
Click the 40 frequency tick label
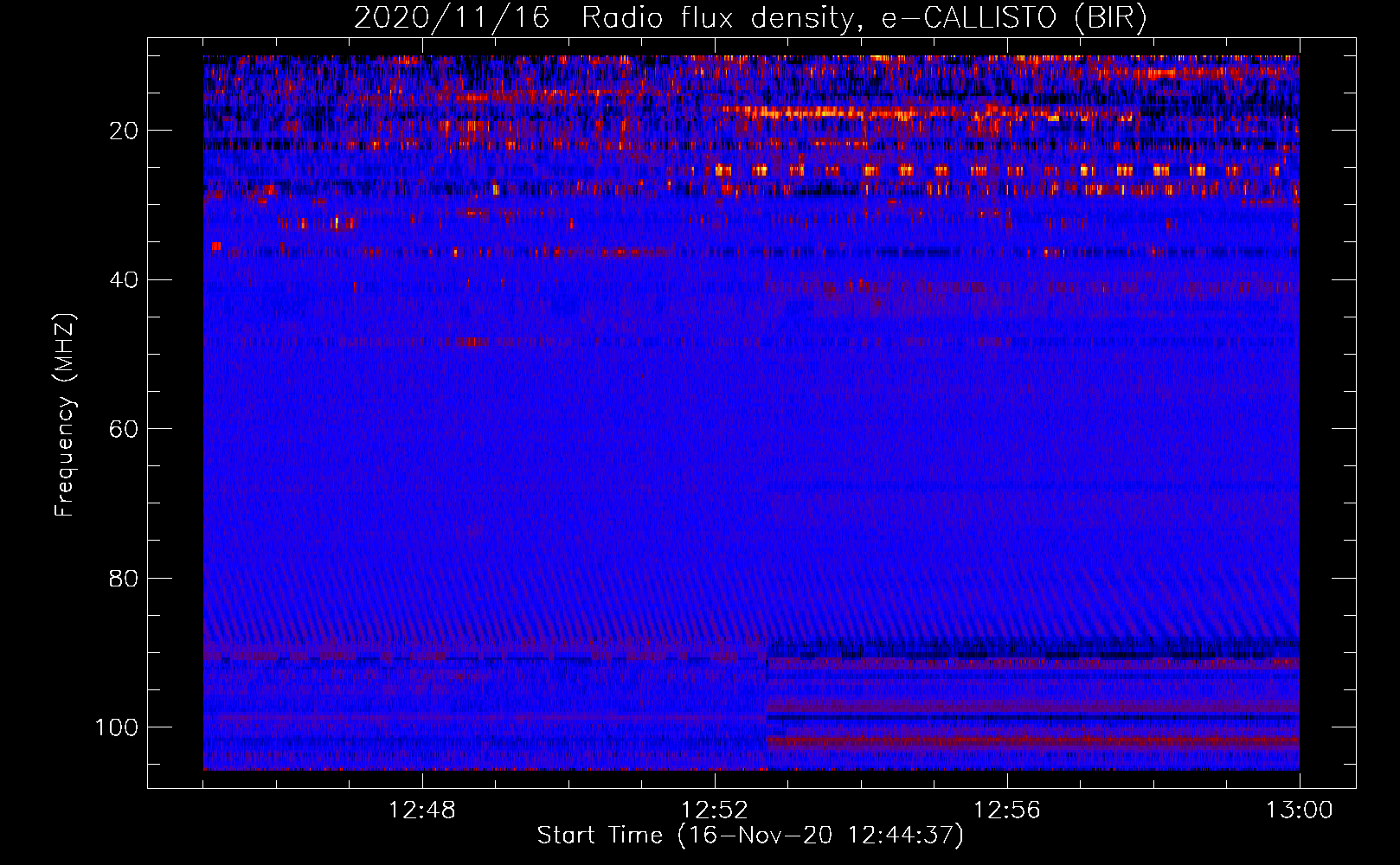tap(125, 279)
